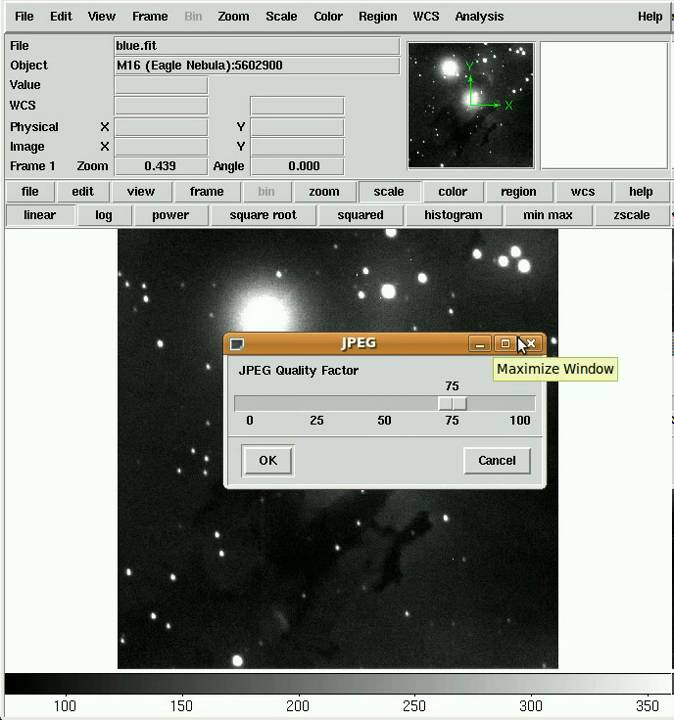This screenshot has height=720, width=674.
Task: Open the Color menu
Action: pos(328,17)
